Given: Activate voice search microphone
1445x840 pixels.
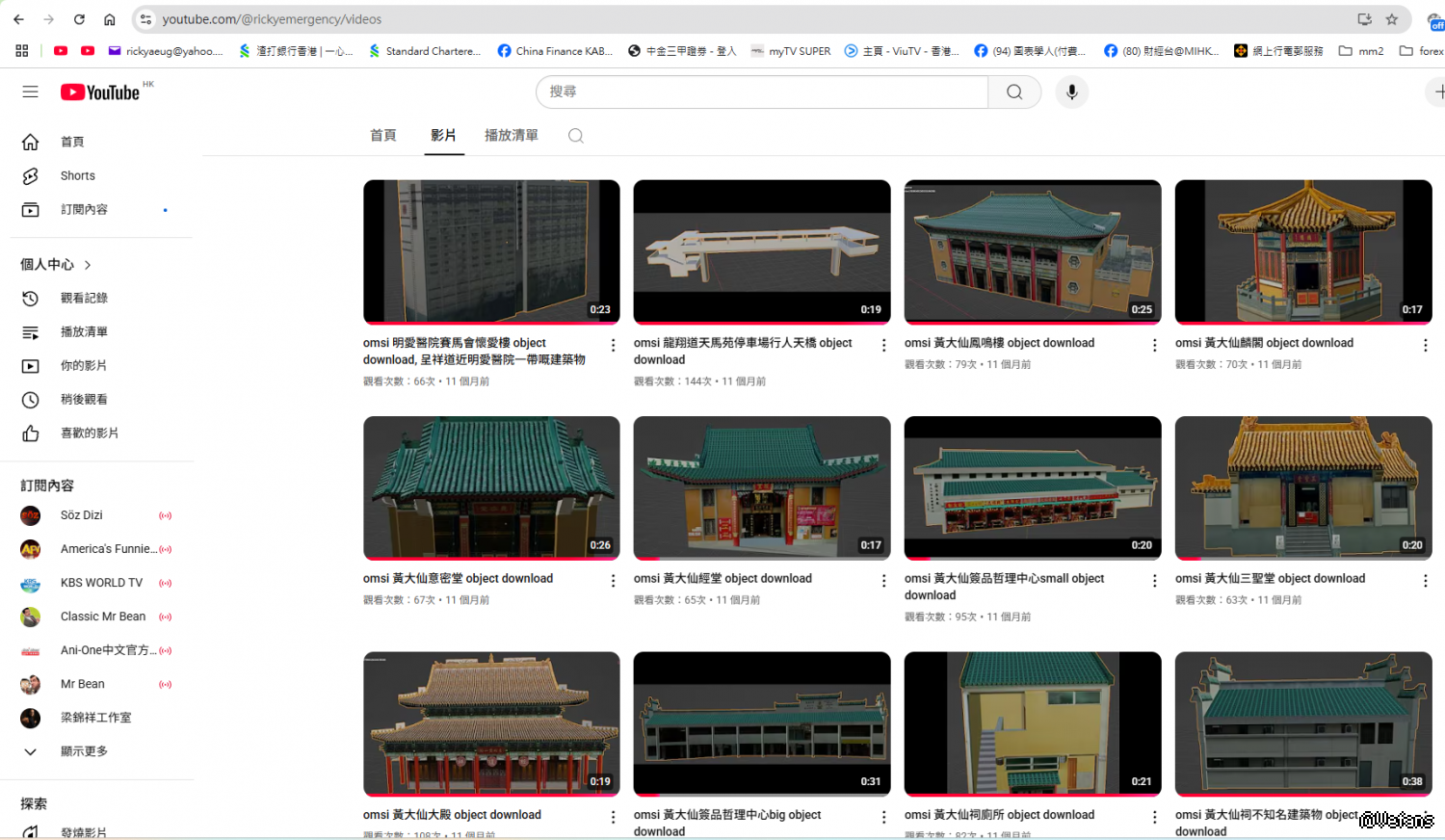Looking at the screenshot, I should click(1071, 92).
